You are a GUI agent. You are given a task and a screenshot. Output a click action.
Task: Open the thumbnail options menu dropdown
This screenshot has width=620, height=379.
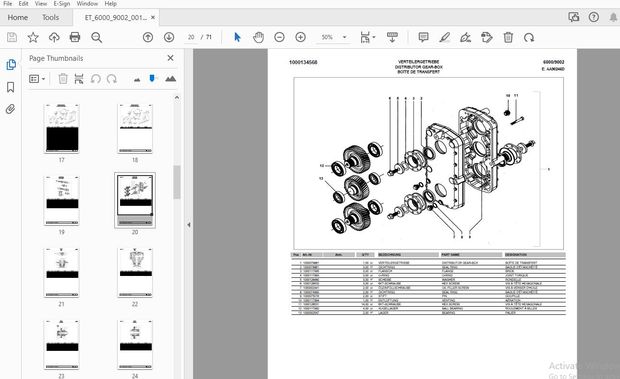(x=37, y=79)
